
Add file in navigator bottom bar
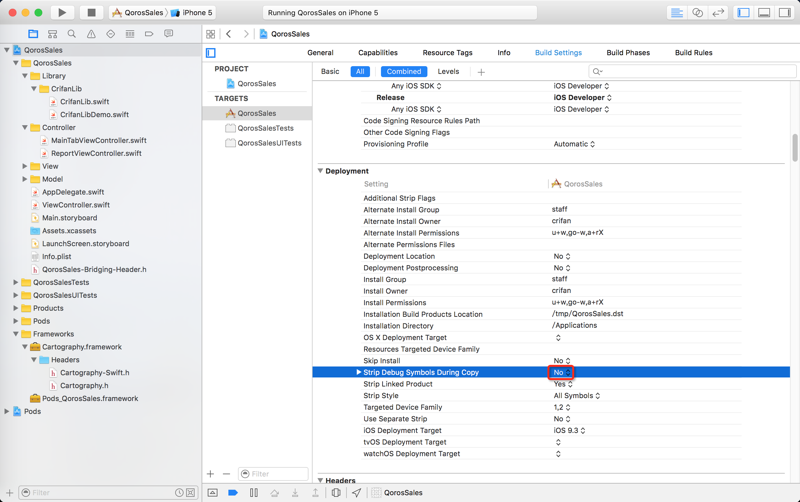(x=9, y=492)
